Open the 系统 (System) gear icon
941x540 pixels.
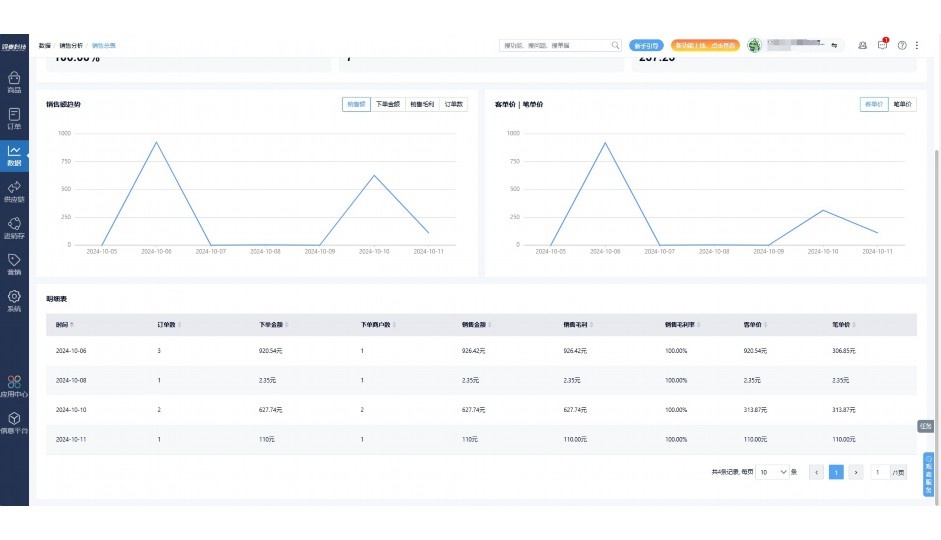point(14,300)
